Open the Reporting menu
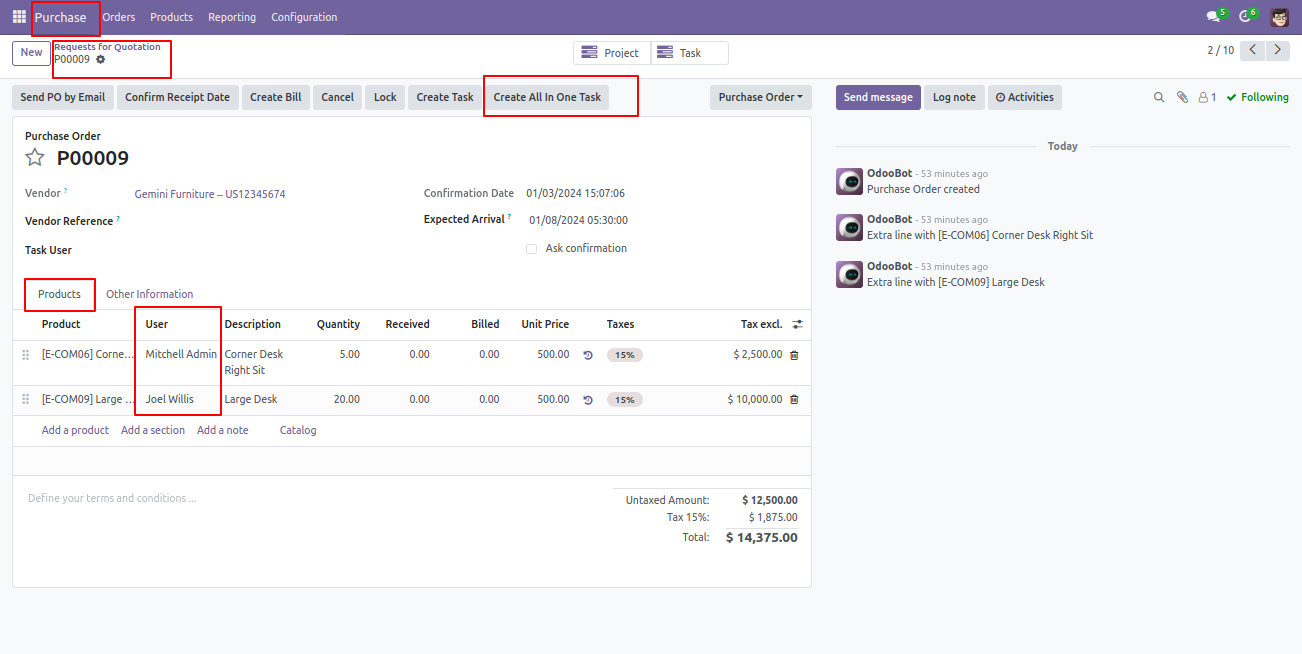The height and width of the screenshot is (654, 1302). coord(232,17)
